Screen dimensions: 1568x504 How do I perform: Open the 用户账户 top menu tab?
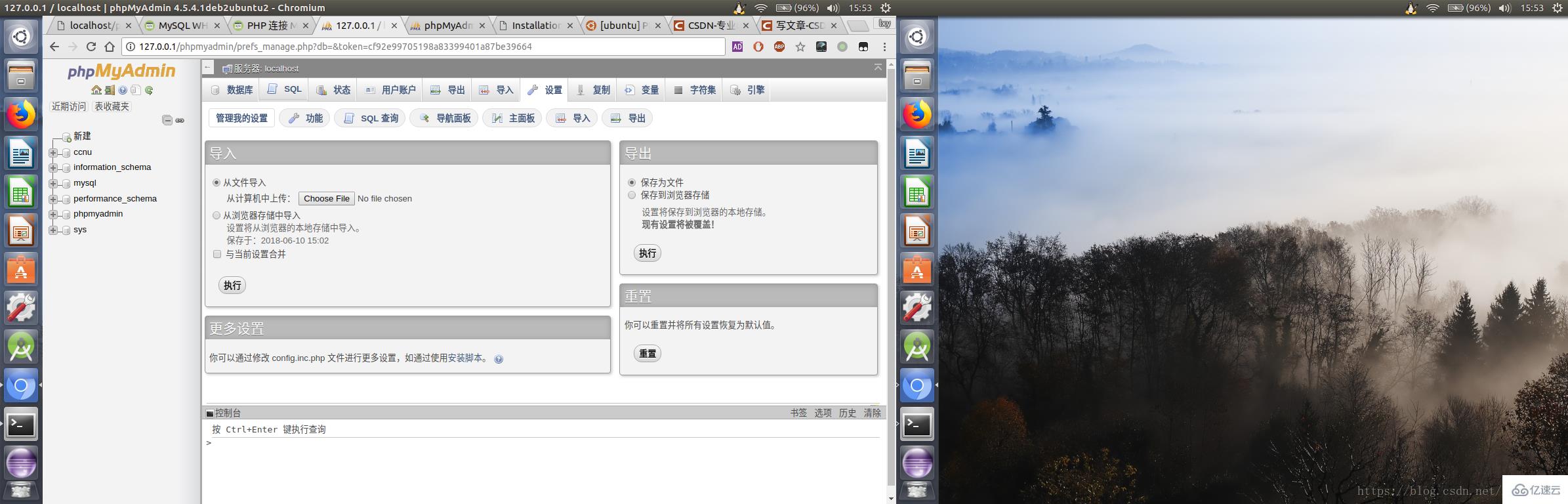[x=390, y=90]
